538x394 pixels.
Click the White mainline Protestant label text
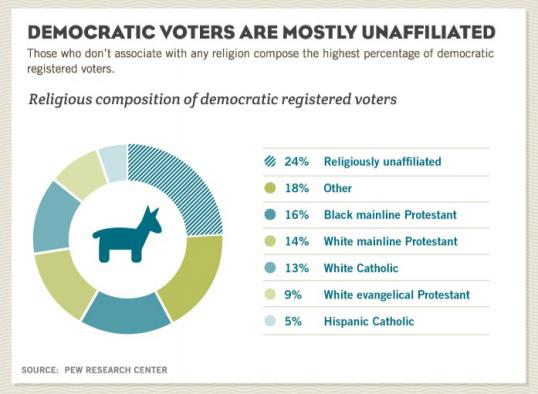tap(390, 242)
